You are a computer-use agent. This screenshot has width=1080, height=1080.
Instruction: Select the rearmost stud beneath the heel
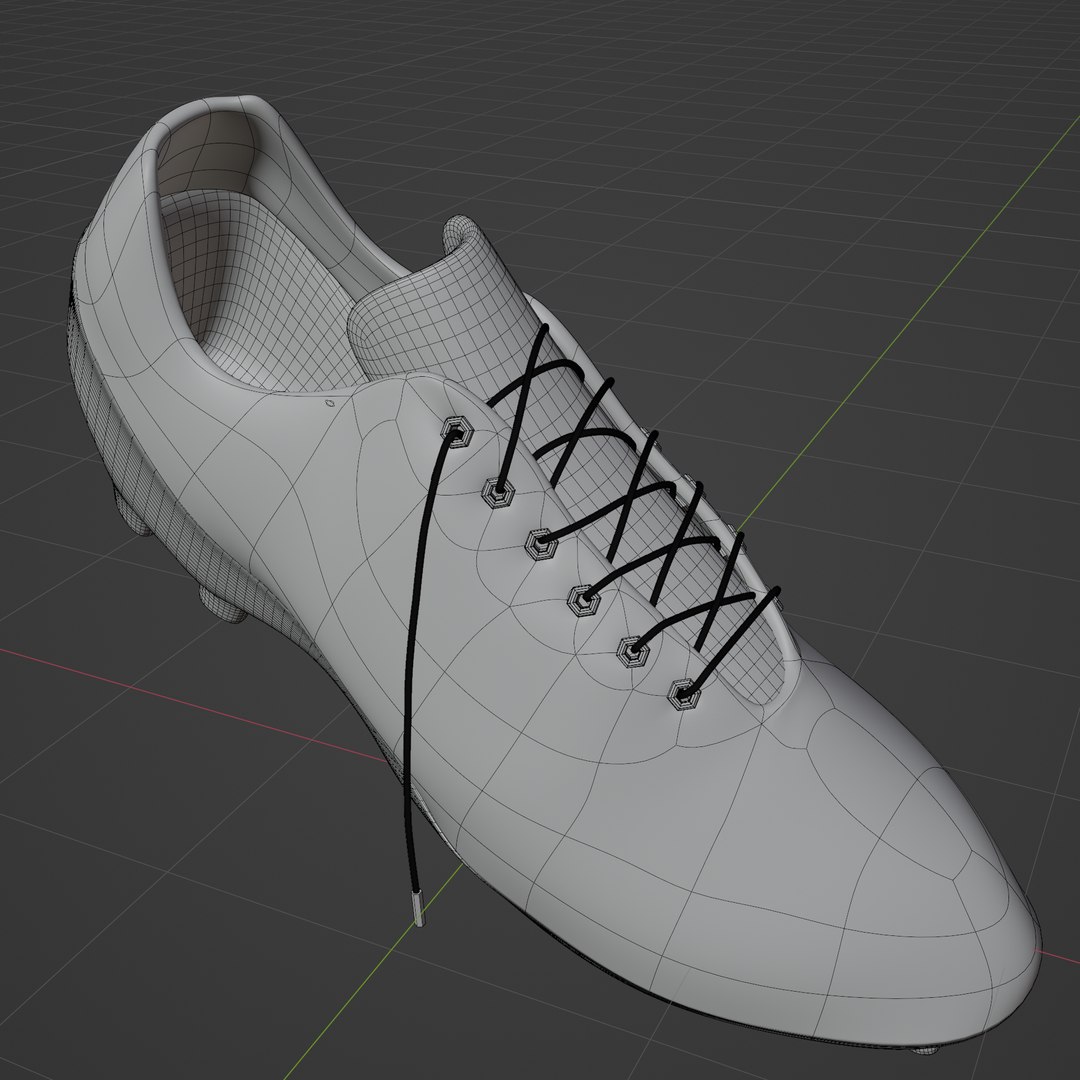(x=132, y=513)
